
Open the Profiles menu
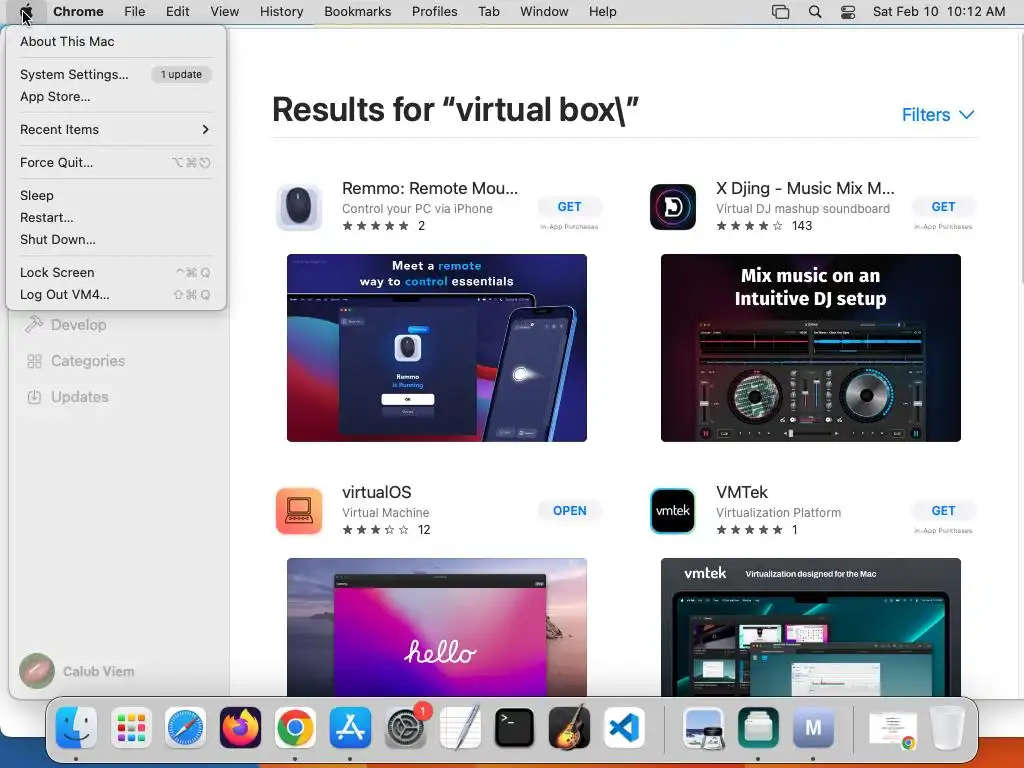pyautogui.click(x=434, y=12)
